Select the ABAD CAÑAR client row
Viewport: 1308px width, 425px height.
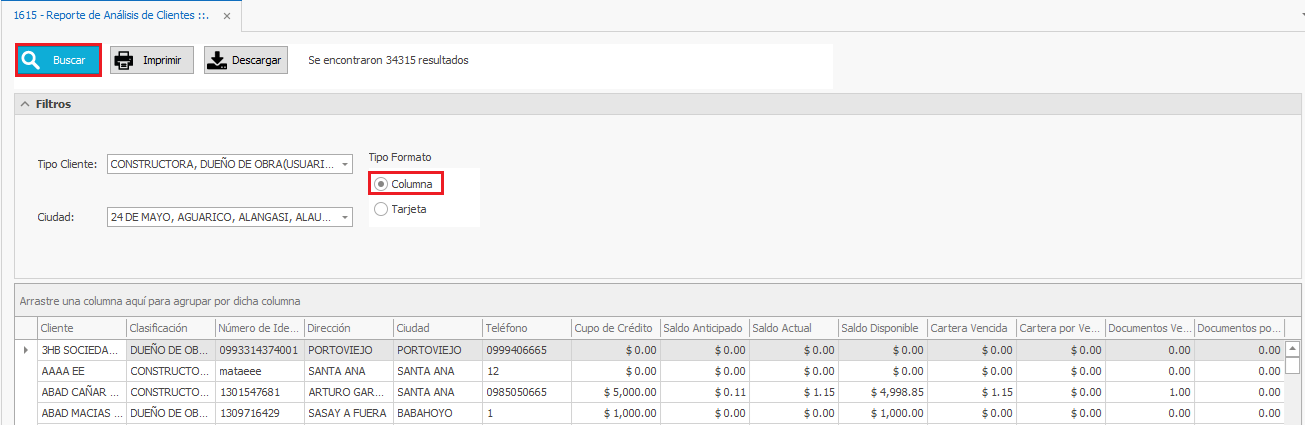pyautogui.click(x=80, y=392)
